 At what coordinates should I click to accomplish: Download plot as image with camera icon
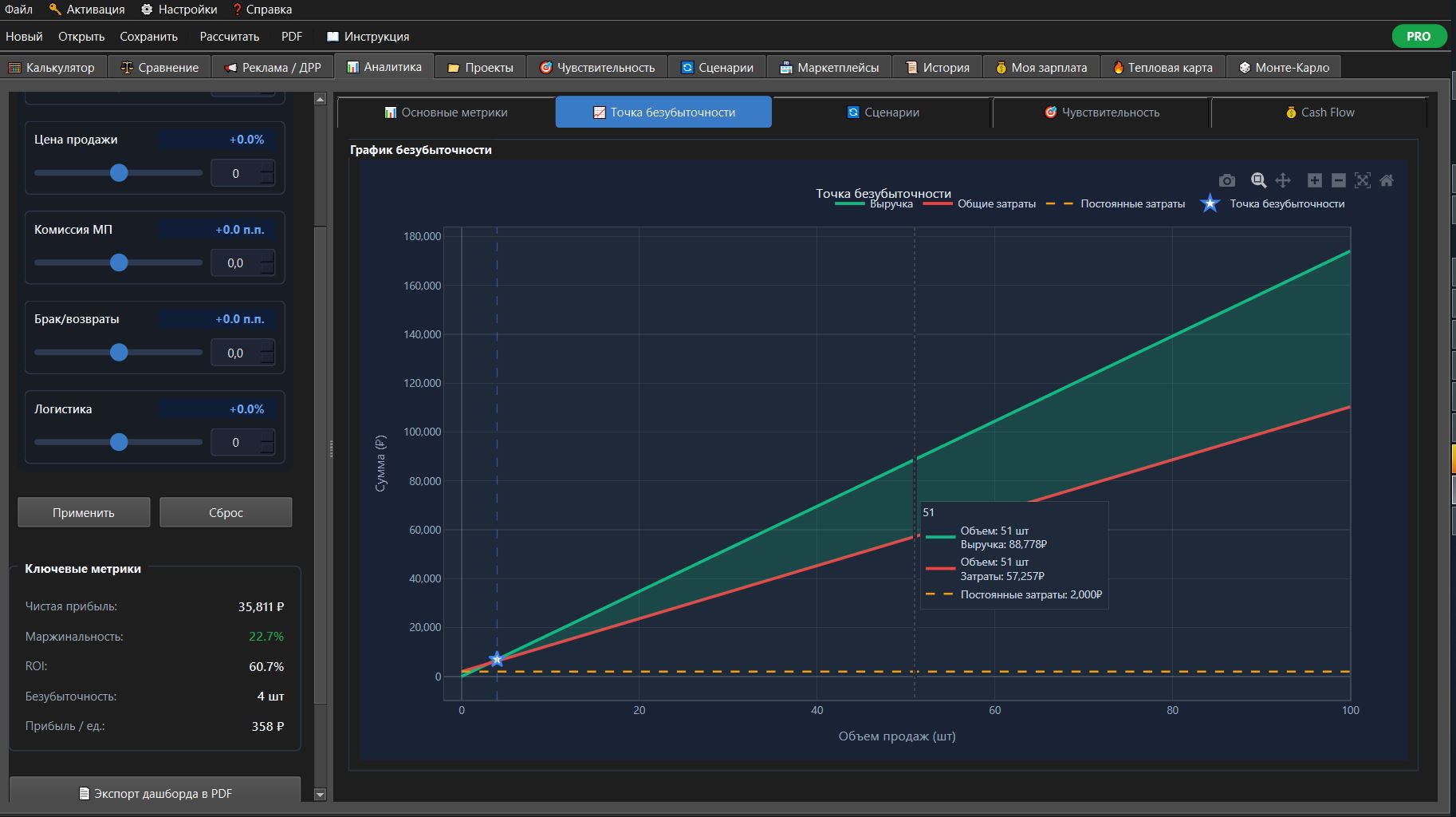point(1227,180)
